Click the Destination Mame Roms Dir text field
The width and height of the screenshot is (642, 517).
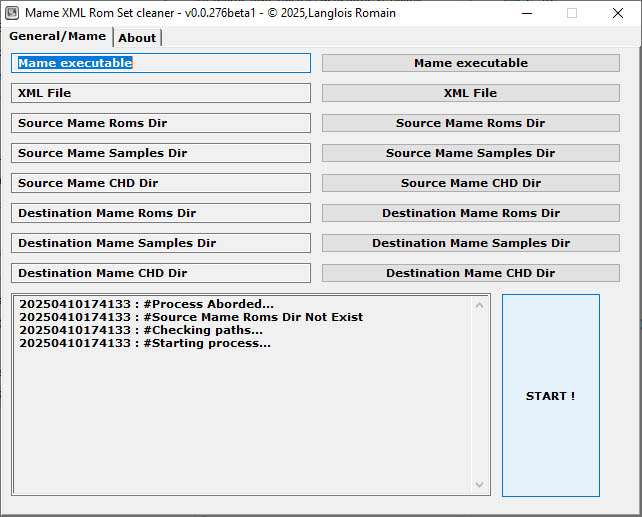pos(161,213)
